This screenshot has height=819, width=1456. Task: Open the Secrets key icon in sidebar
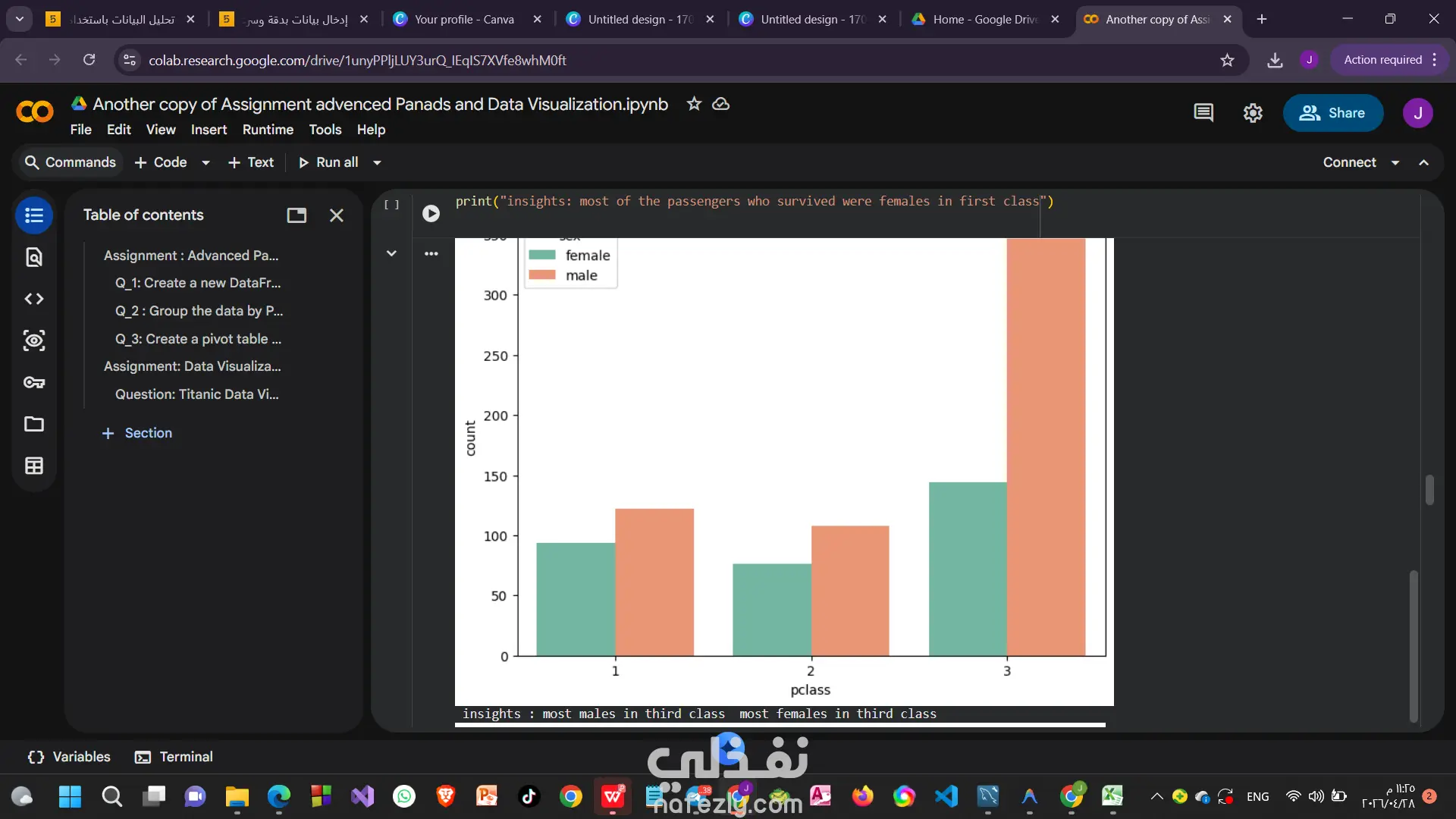(34, 382)
